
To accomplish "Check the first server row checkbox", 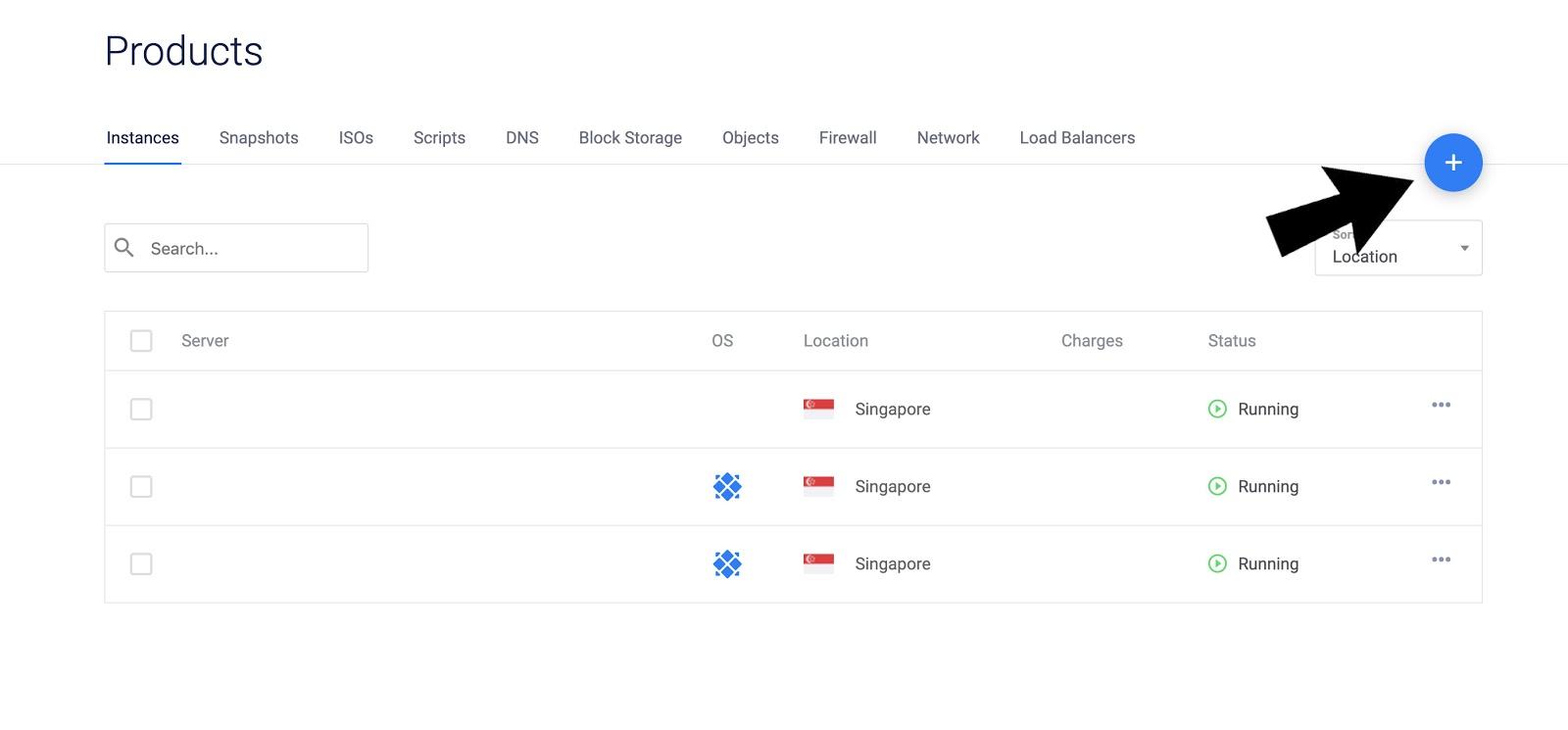I will (x=141, y=409).
